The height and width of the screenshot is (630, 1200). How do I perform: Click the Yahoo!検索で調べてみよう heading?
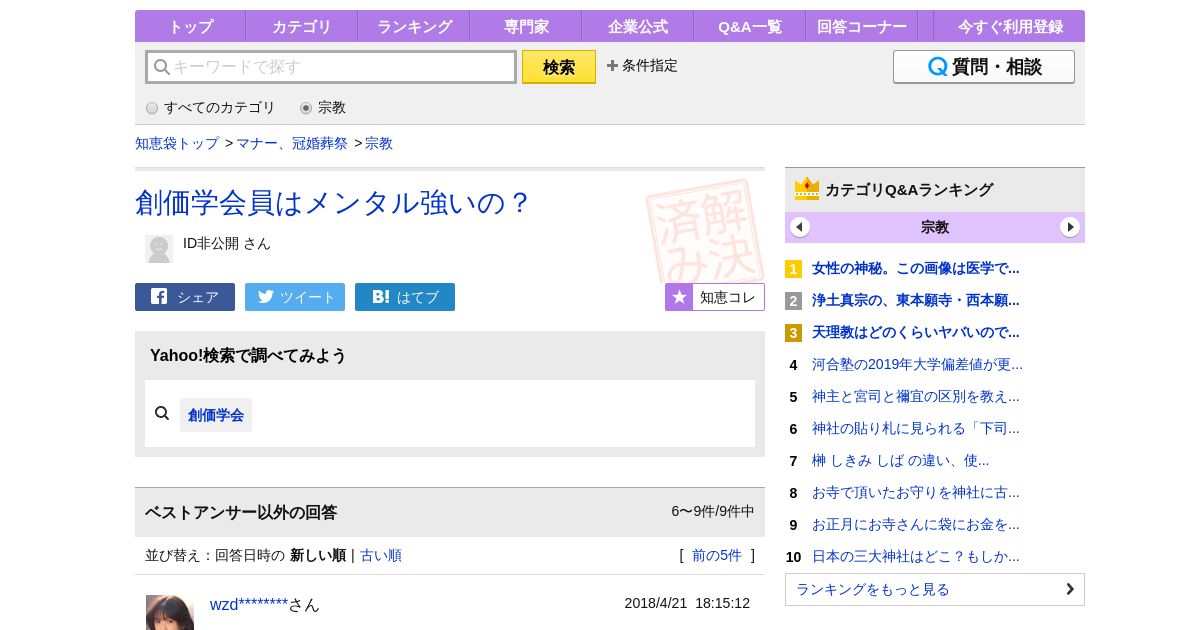[248, 355]
